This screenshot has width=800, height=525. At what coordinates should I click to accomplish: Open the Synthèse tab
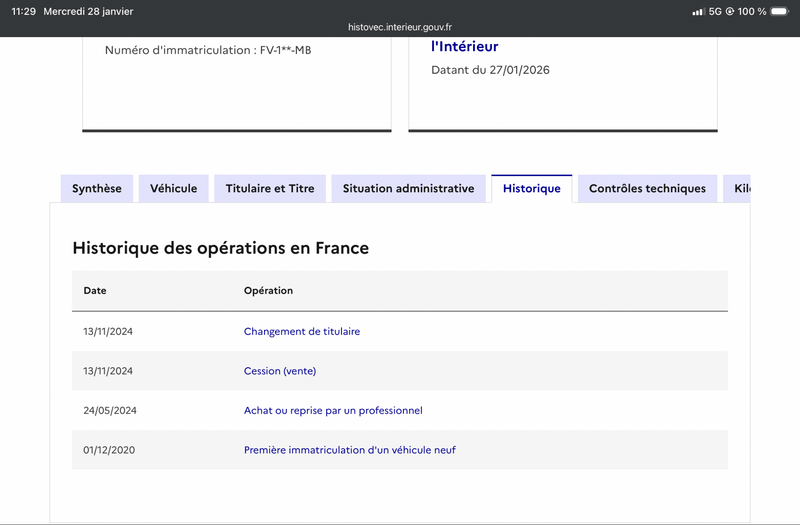[97, 189]
